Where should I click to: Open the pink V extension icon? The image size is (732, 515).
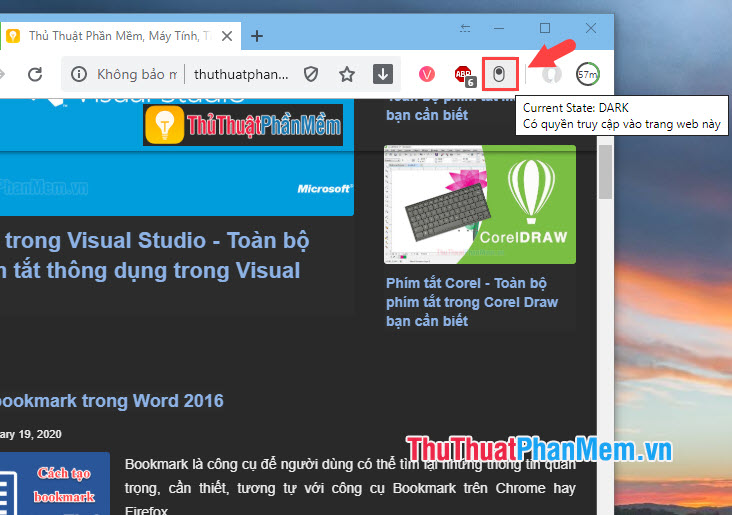point(427,74)
